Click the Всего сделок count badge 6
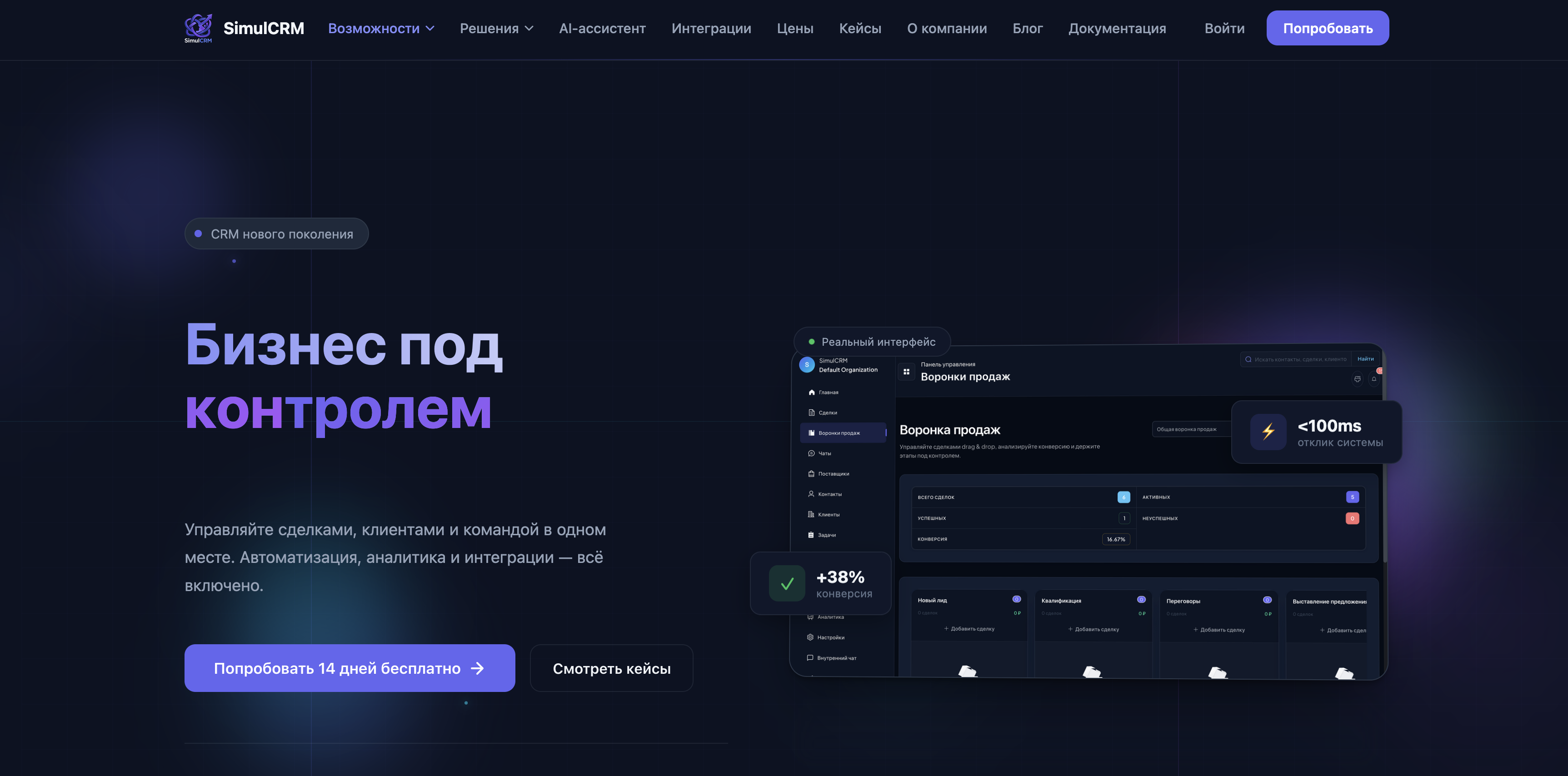This screenshot has width=1568, height=776. (x=1124, y=497)
